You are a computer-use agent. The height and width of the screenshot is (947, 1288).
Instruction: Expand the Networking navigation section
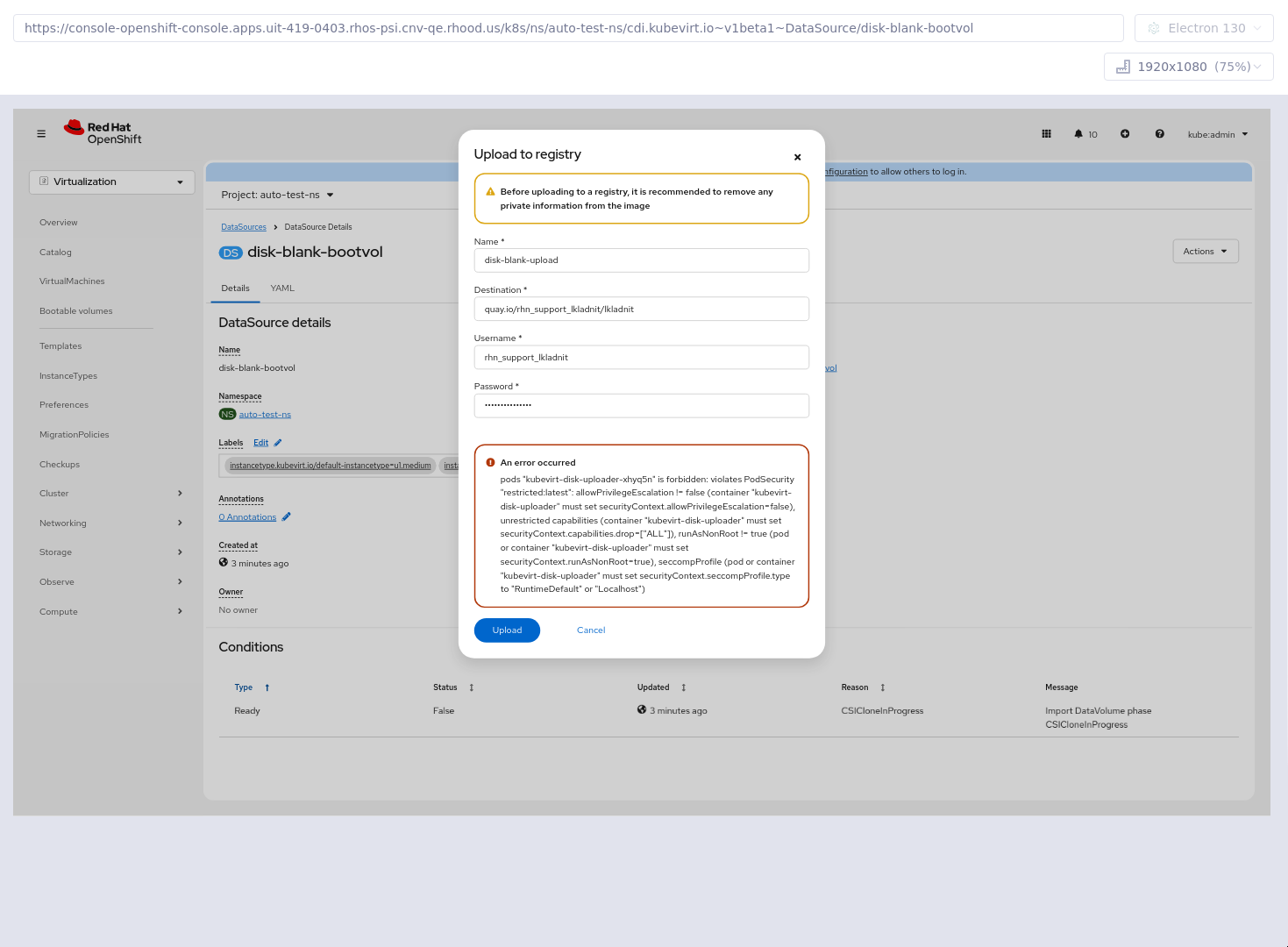pos(111,523)
